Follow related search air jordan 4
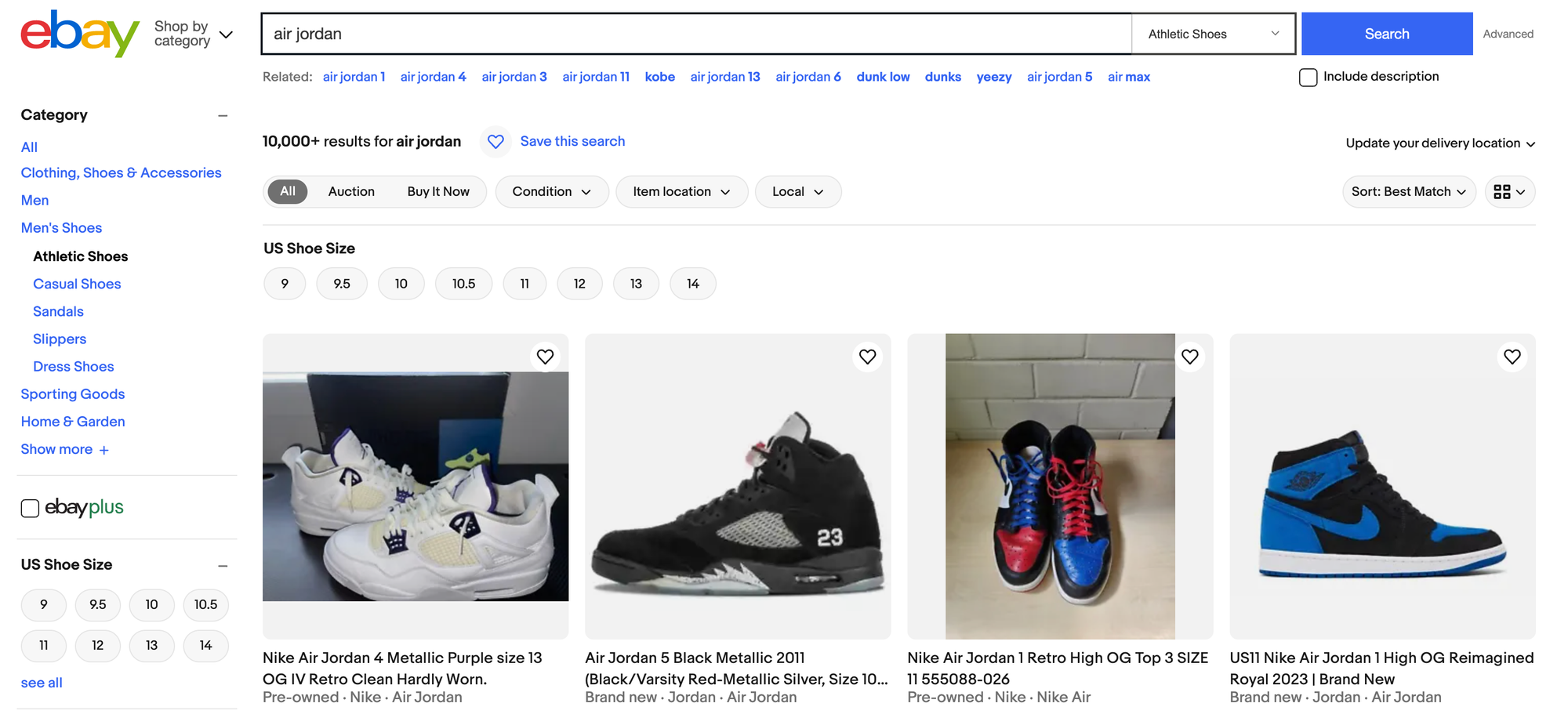 tap(433, 77)
